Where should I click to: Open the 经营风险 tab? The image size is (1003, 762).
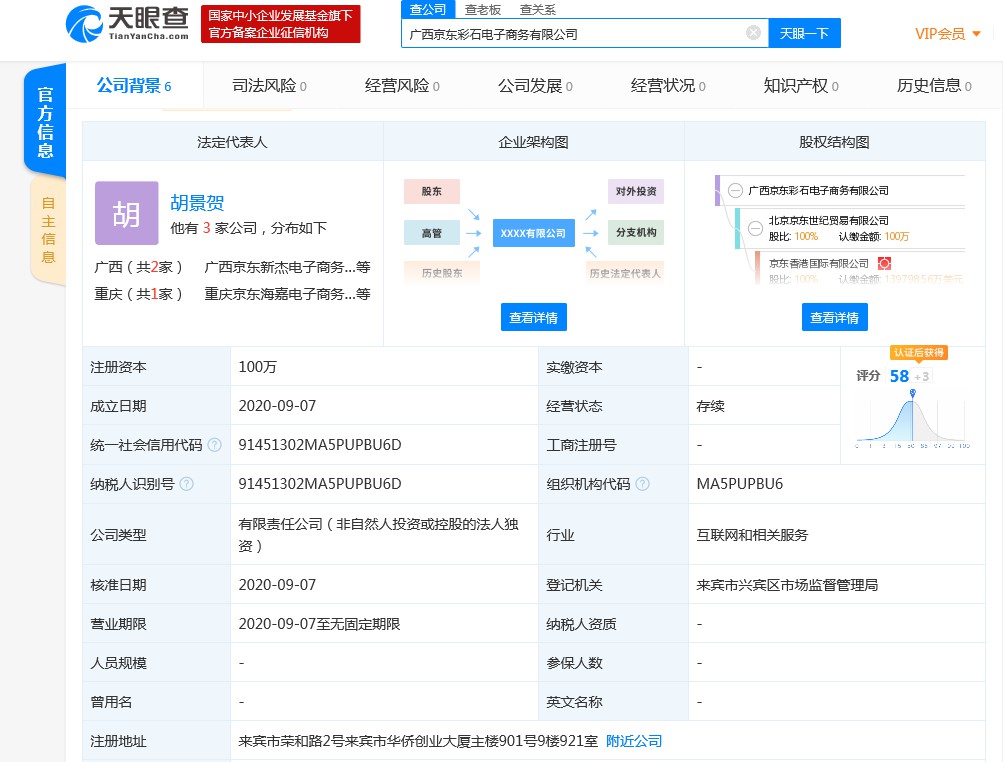click(x=402, y=86)
